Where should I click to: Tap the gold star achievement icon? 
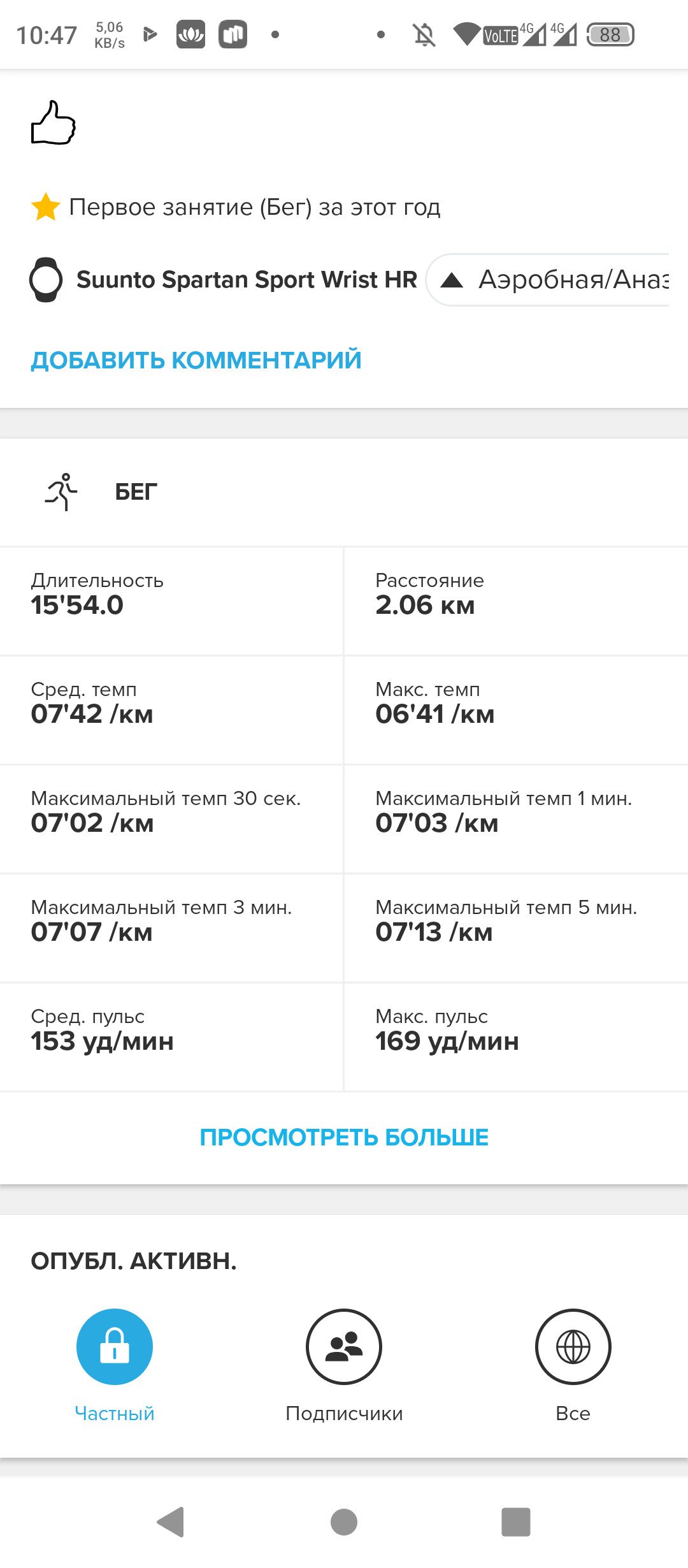click(x=46, y=207)
